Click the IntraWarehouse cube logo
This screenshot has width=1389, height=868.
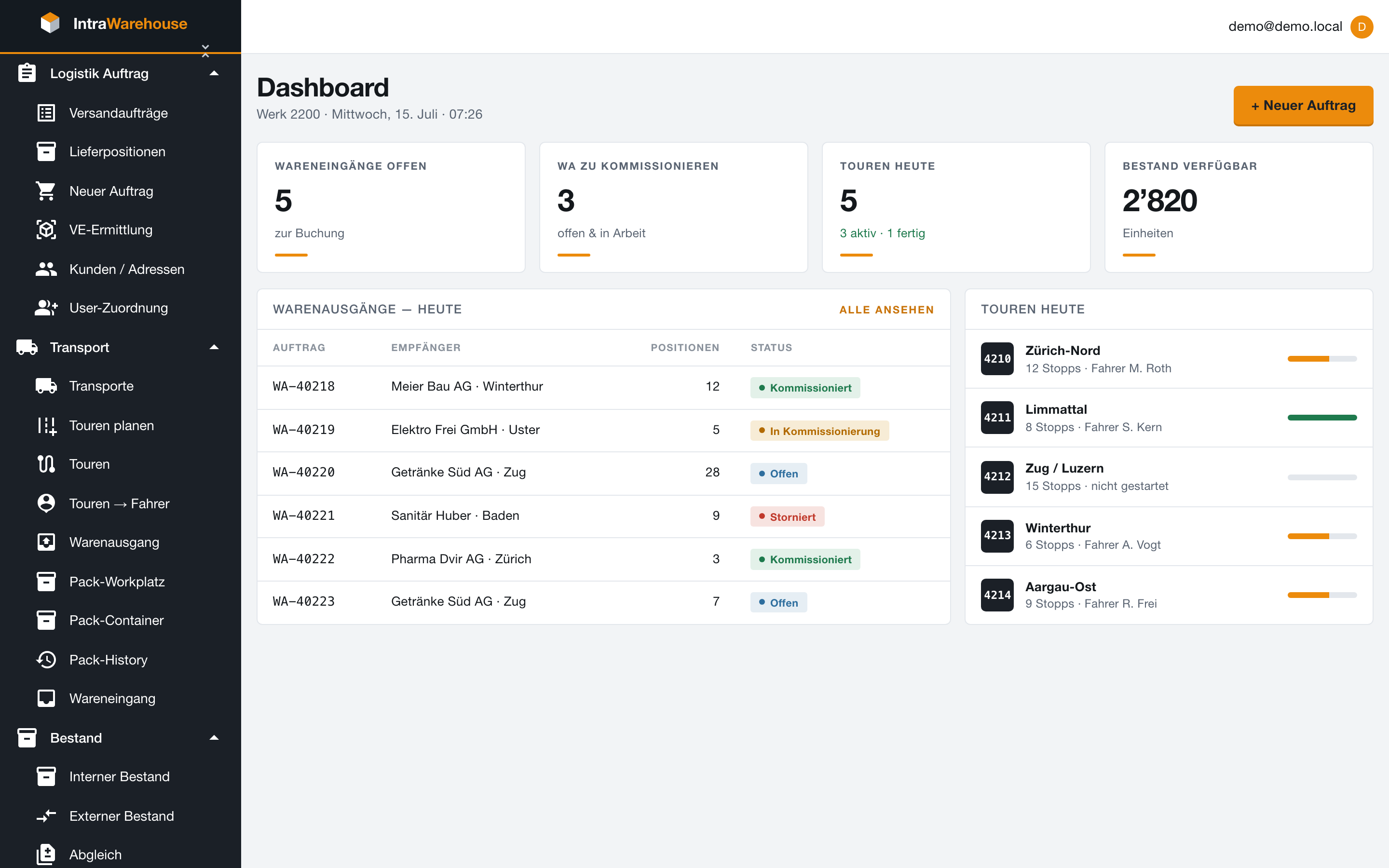click(50, 23)
